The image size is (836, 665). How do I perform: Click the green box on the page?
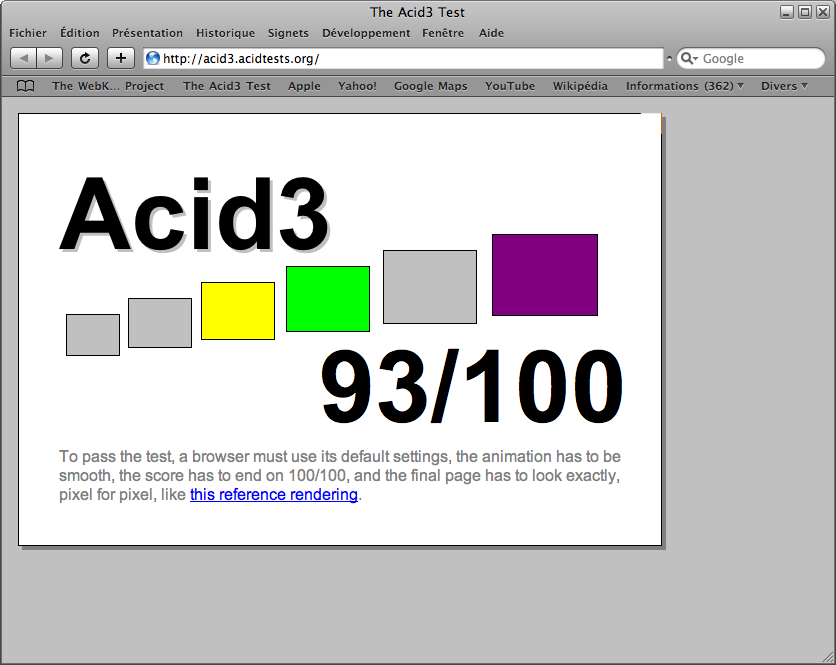pos(328,299)
